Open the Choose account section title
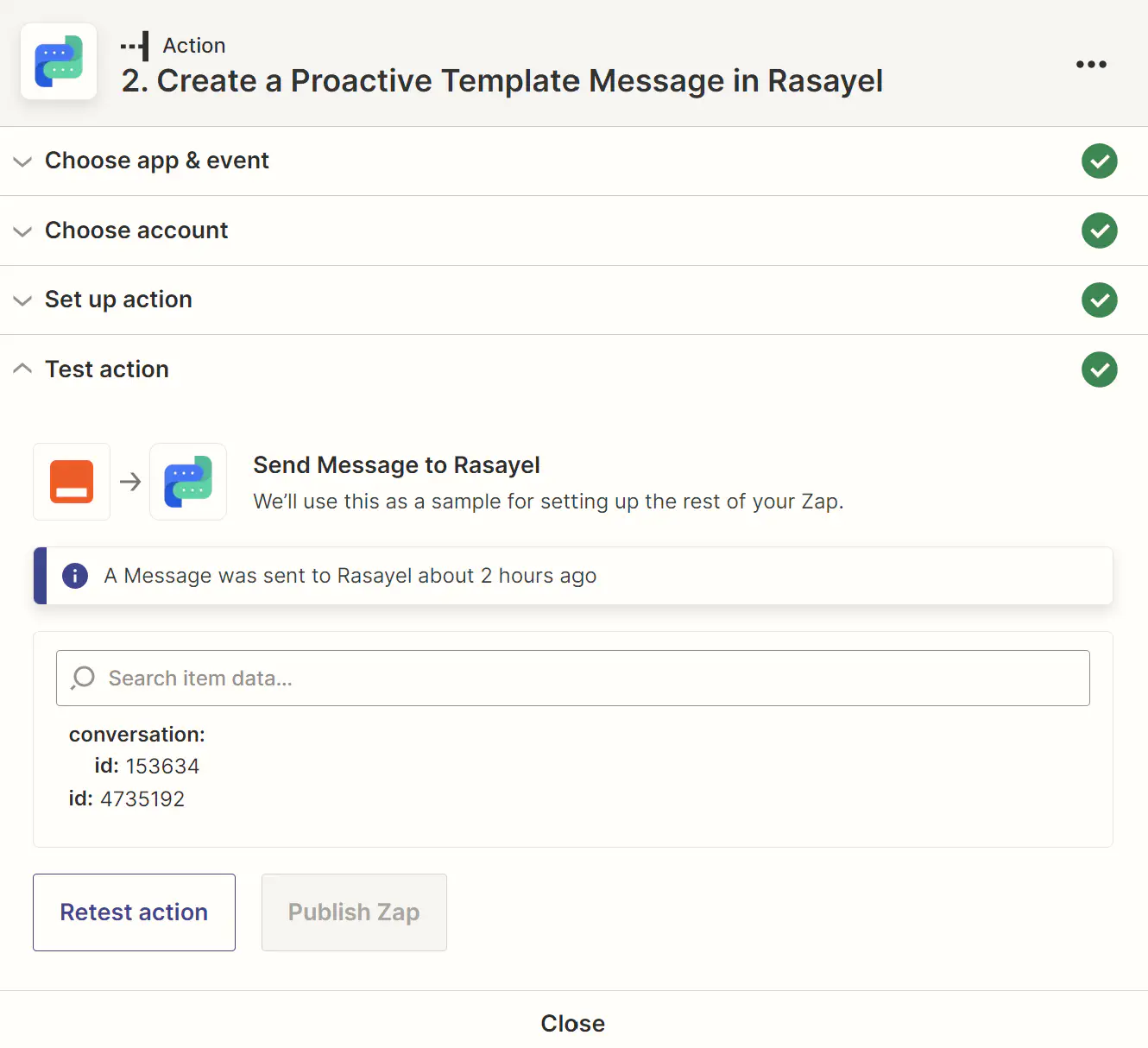Image resolution: width=1148 pixels, height=1048 pixels. pos(136,230)
